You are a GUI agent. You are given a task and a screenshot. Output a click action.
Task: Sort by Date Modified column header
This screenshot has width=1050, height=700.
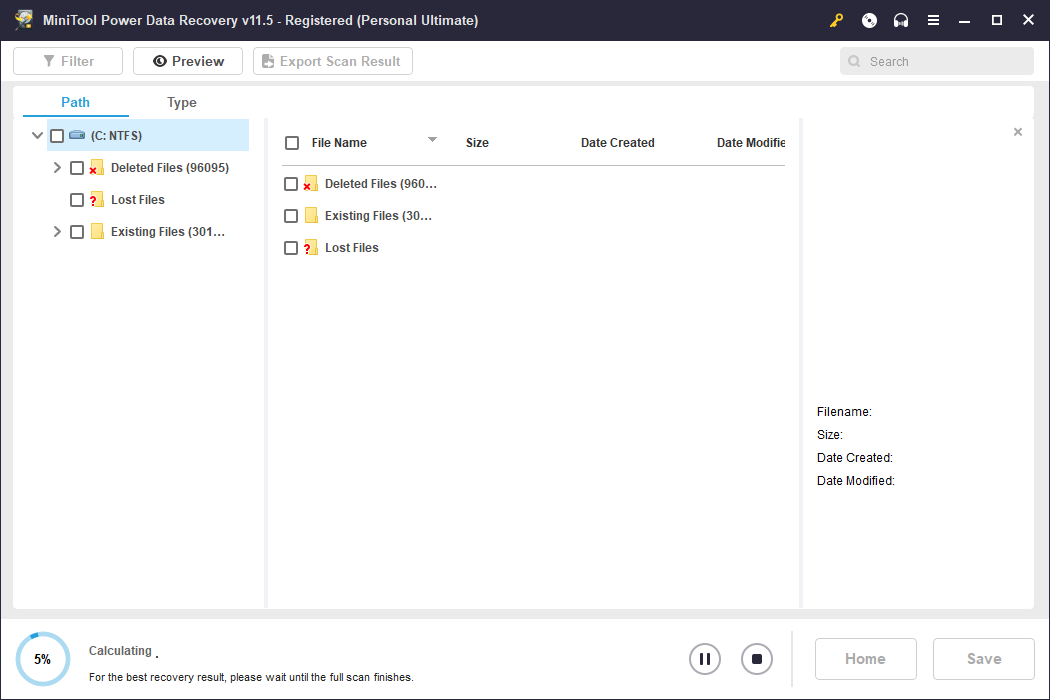click(751, 143)
